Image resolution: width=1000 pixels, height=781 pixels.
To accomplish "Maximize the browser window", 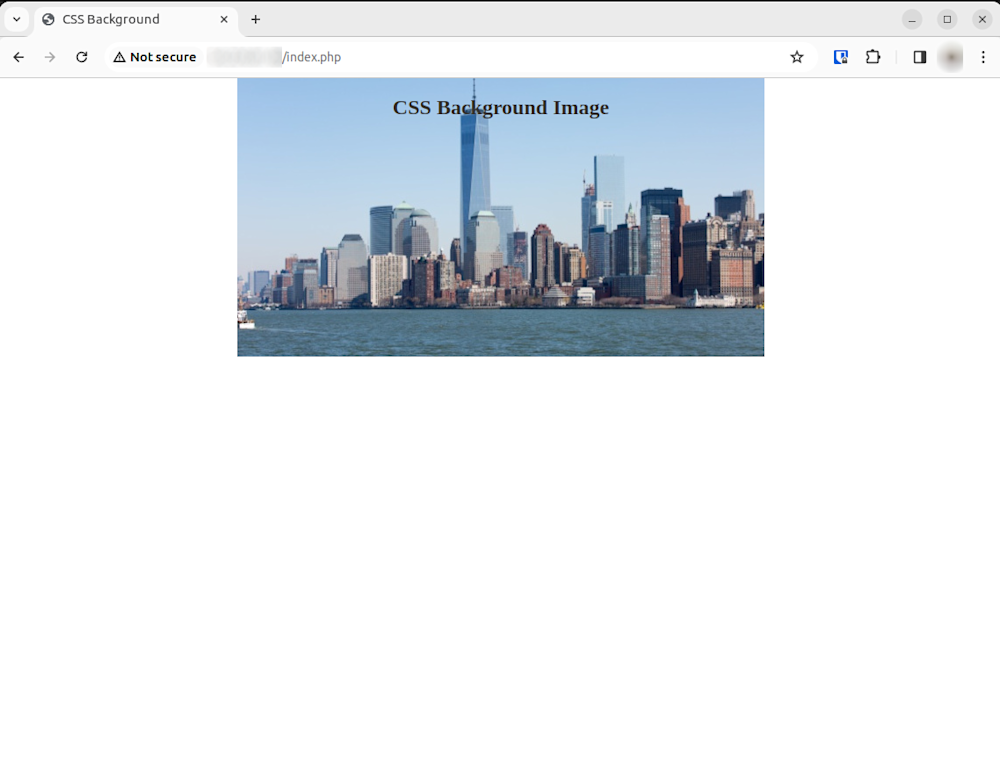I will (x=947, y=19).
